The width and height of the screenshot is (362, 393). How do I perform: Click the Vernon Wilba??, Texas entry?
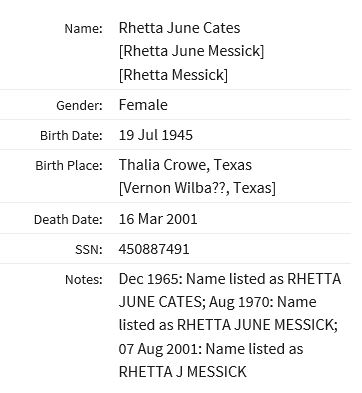point(197,188)
